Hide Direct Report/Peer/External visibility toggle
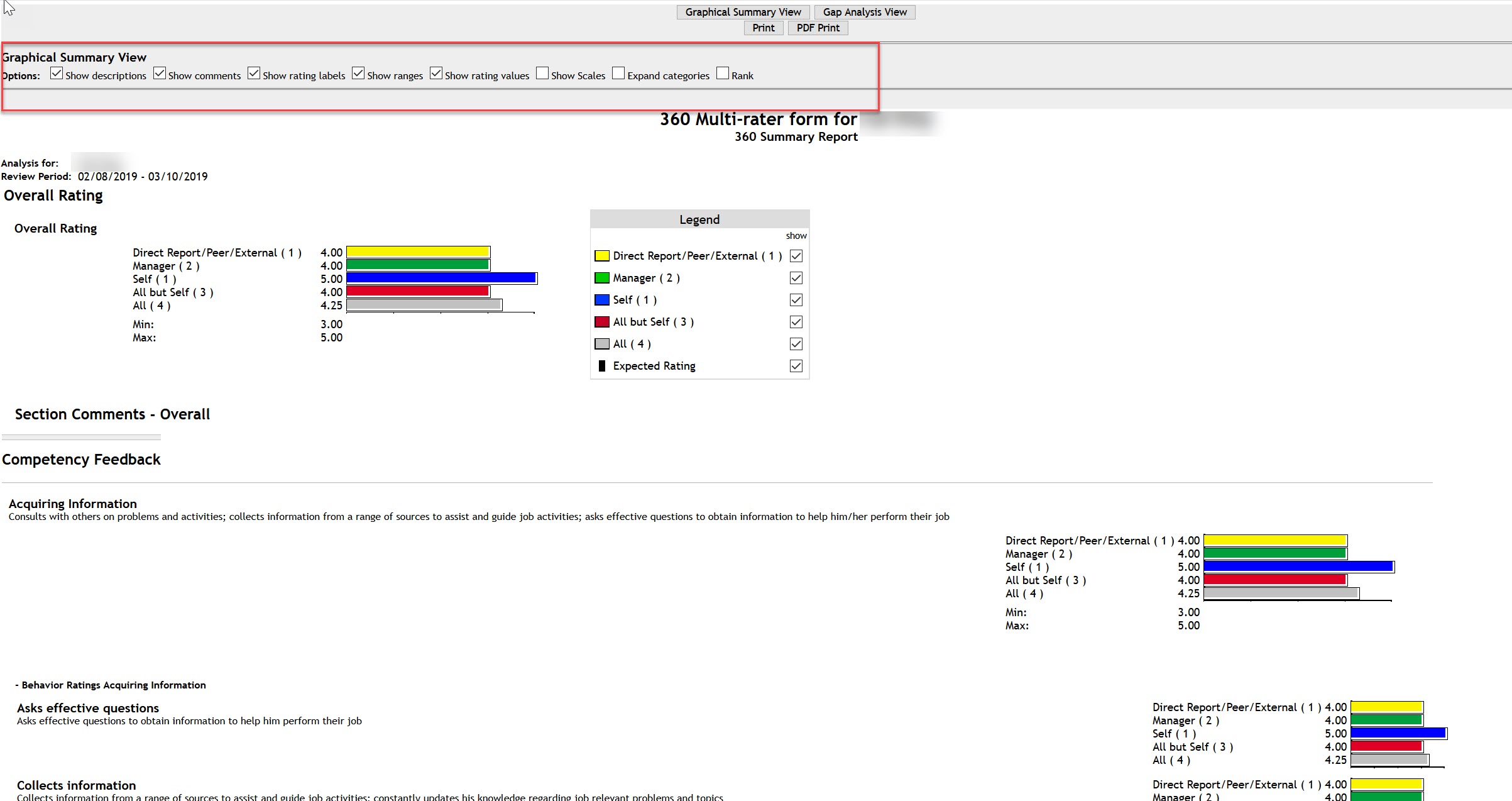The image size is (1512, 801). 796,256
